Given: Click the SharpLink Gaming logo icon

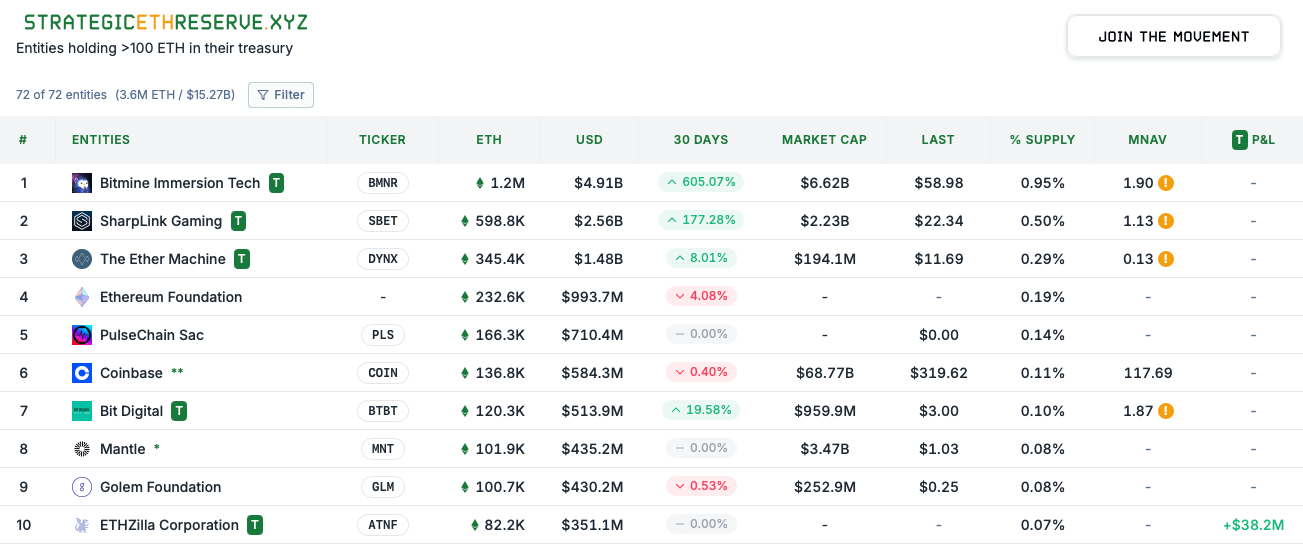Looking at the screenshot, I should (x=82, y=221).
